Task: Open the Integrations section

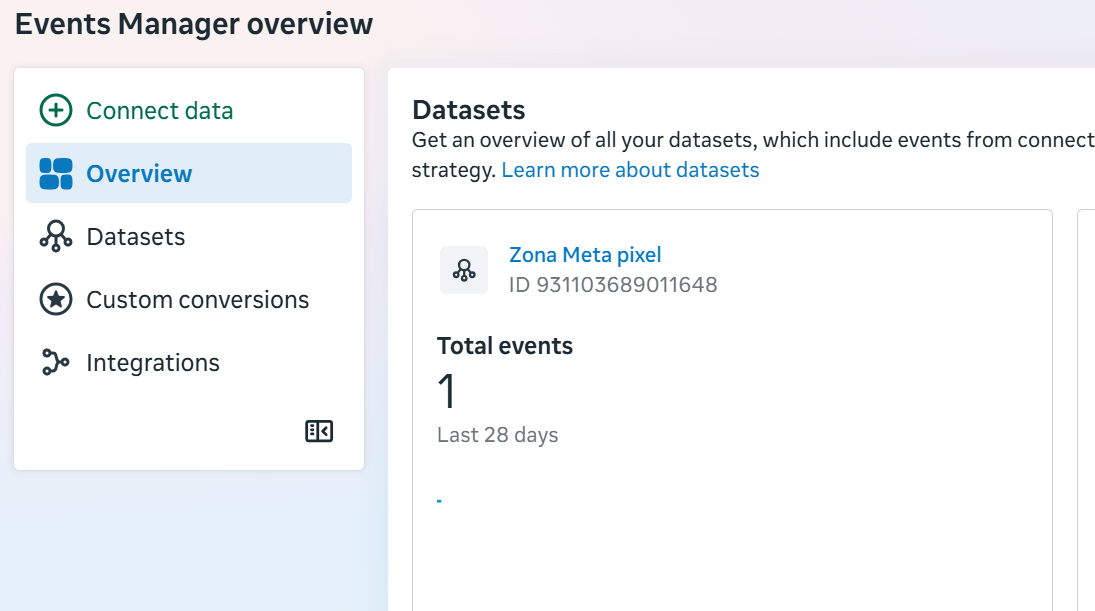Action: click(189, 362)
